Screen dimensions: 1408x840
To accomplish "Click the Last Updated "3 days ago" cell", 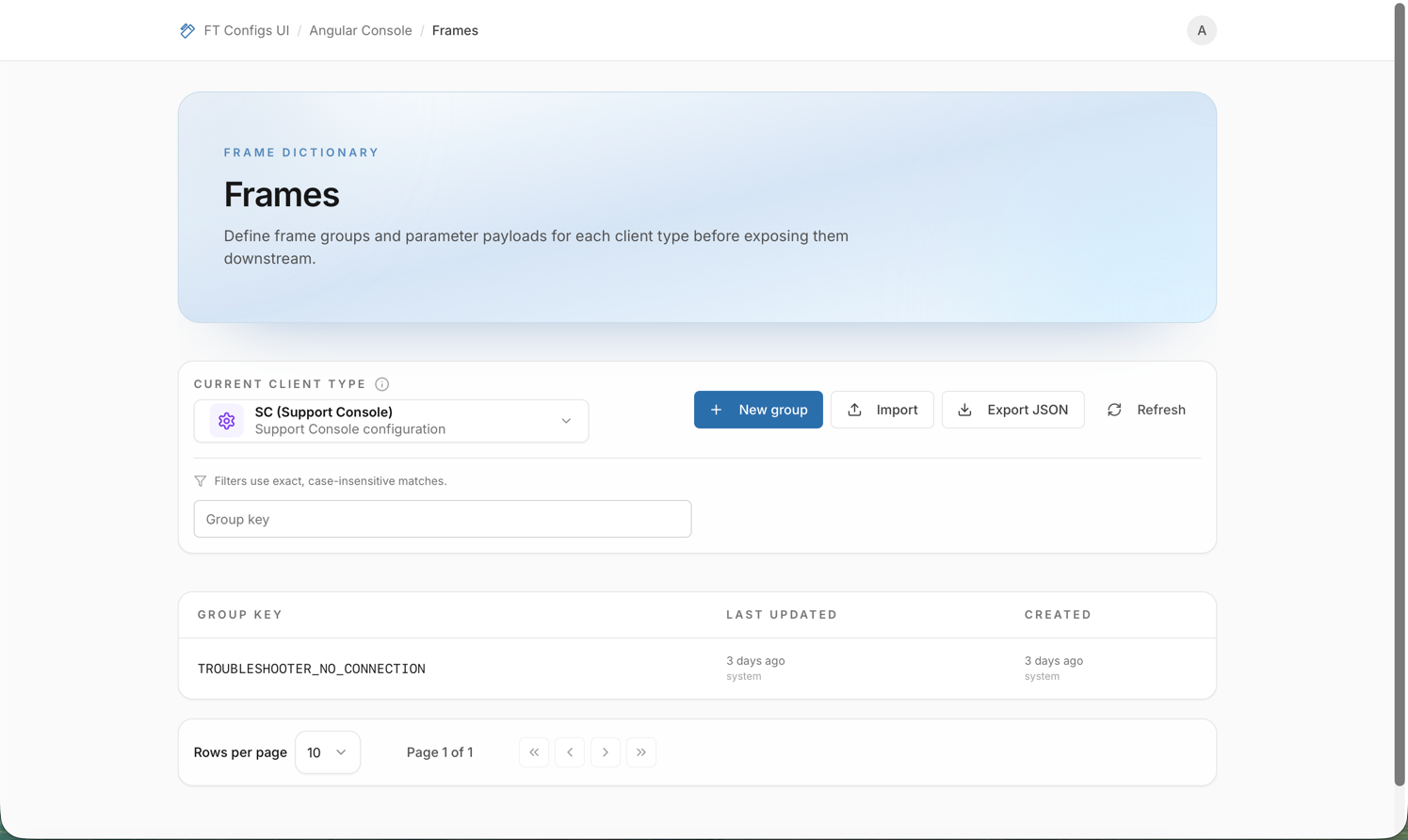I will (755, 661).
